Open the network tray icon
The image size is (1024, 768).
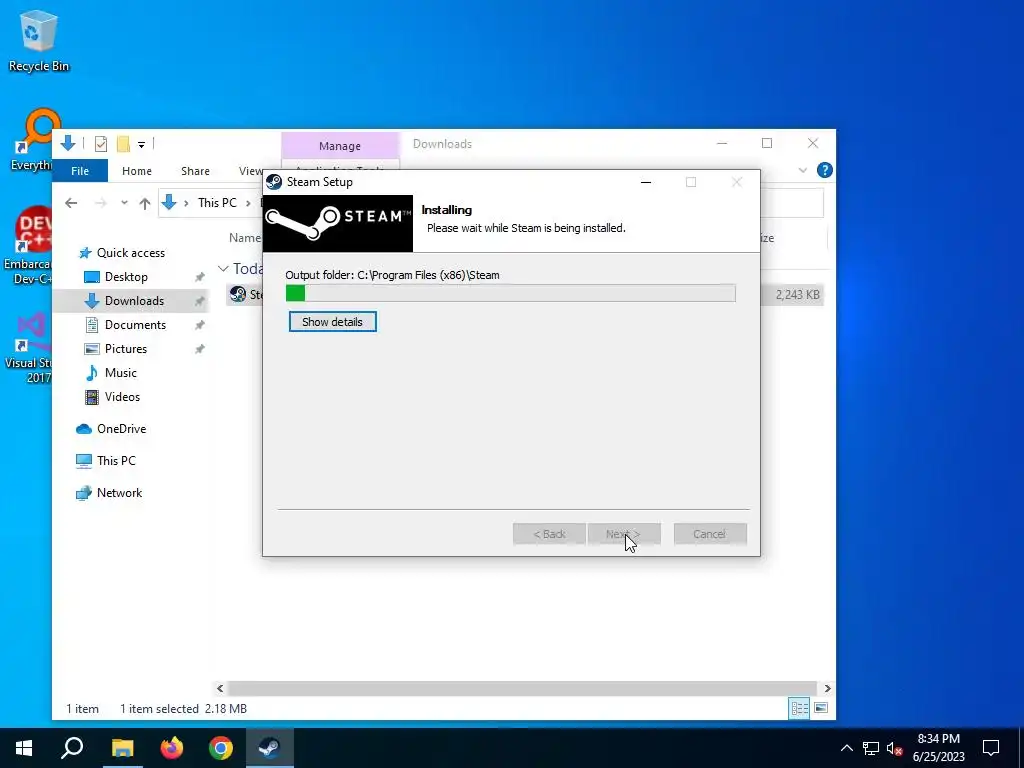(x=871, y=748)
